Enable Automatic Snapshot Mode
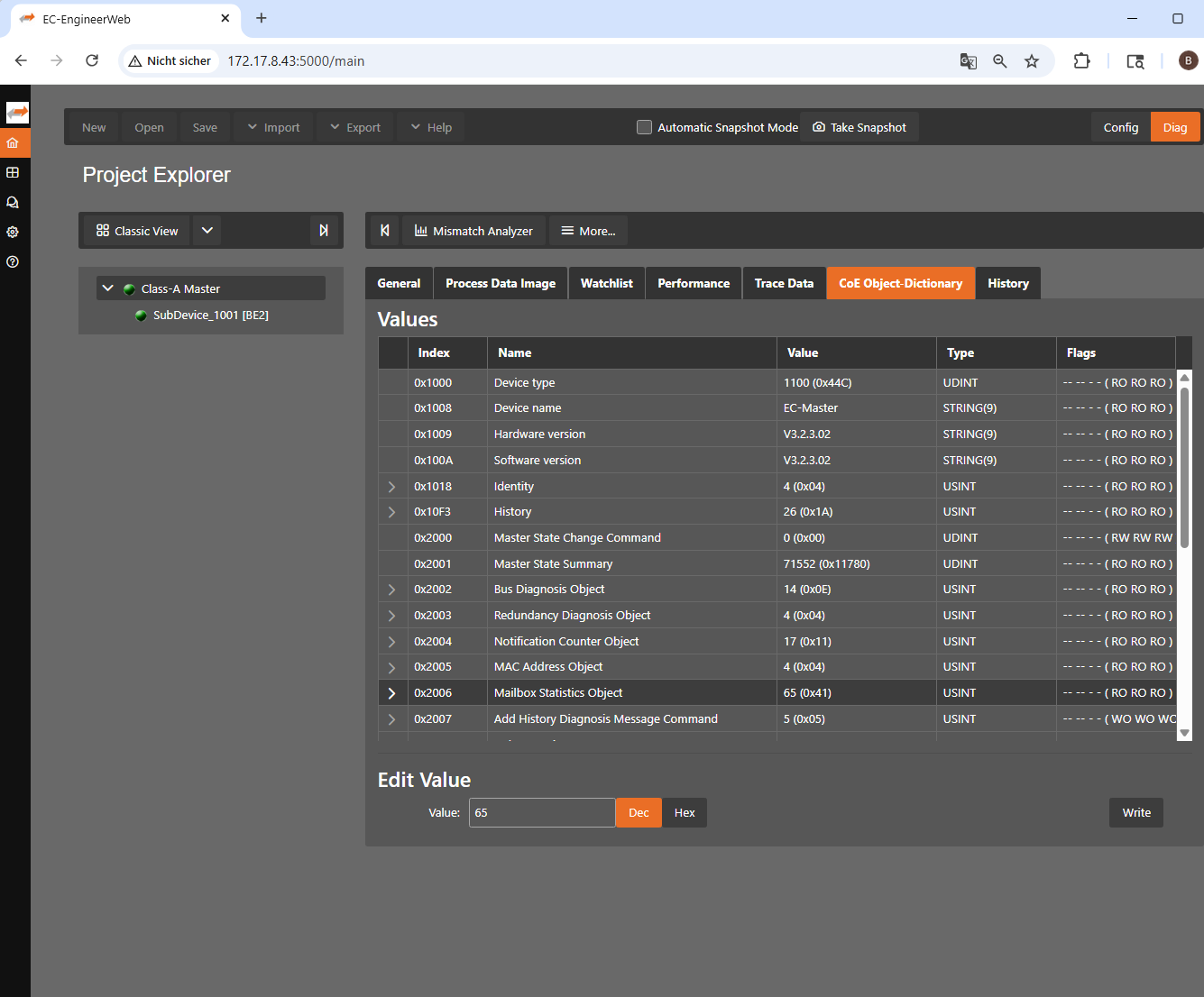 [x=644, y=127]
